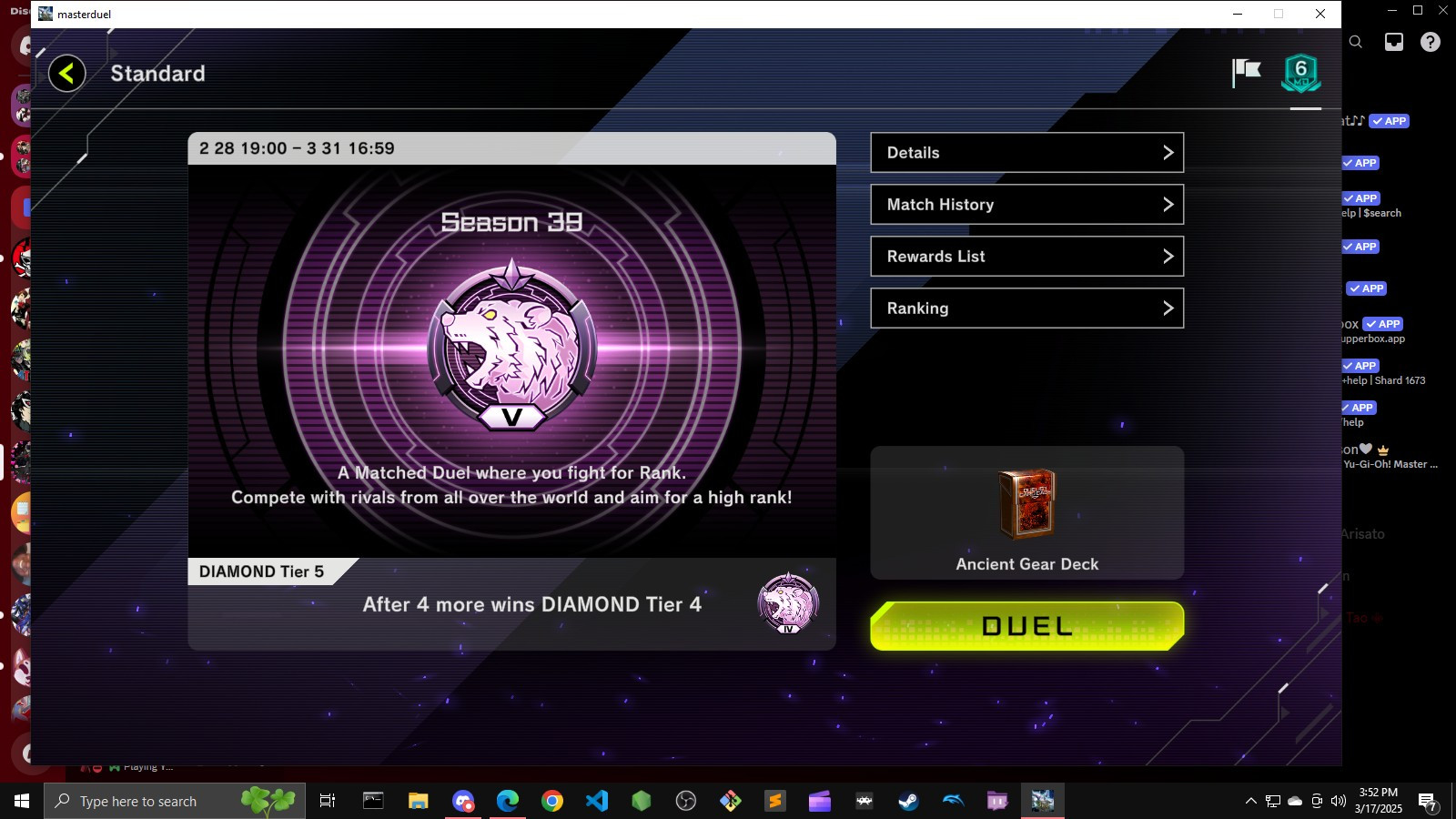Open Discord search magnifier icon
Screen dimensions: 1456x819
coord(1355,42)
